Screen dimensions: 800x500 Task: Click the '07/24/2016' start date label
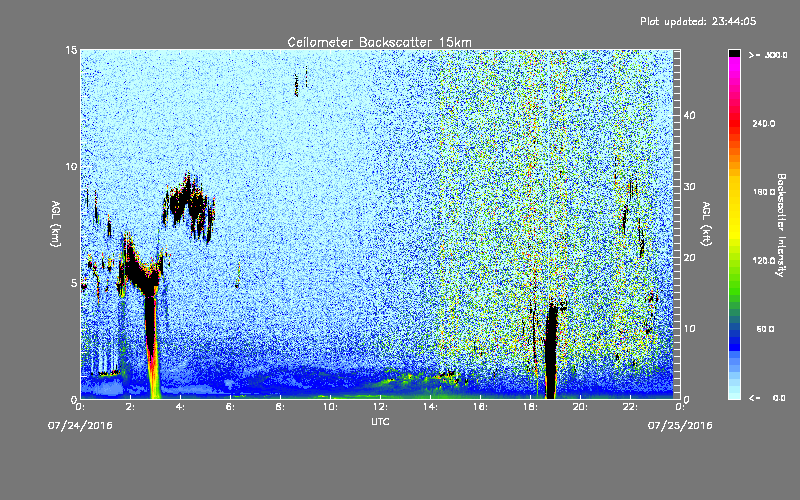[x=80, y=425]
